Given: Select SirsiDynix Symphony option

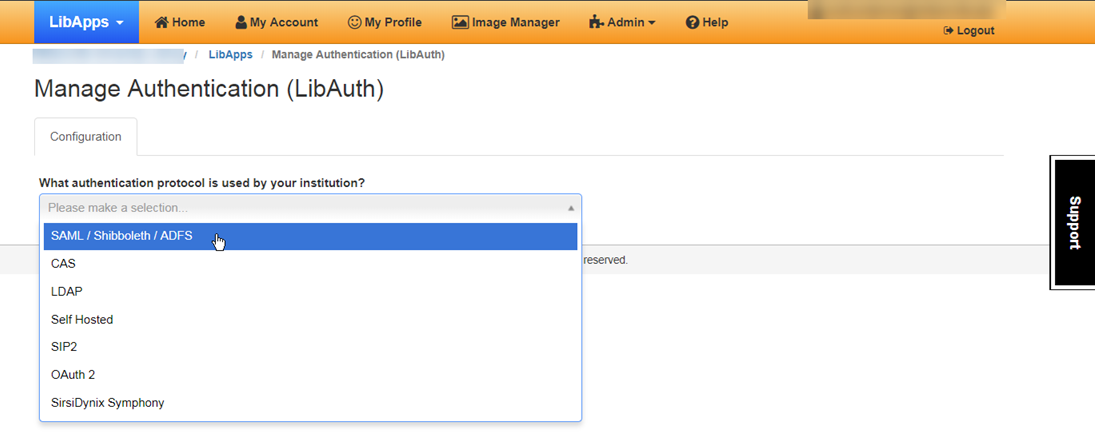Looking at the screenshot, I should pos(310,403).
